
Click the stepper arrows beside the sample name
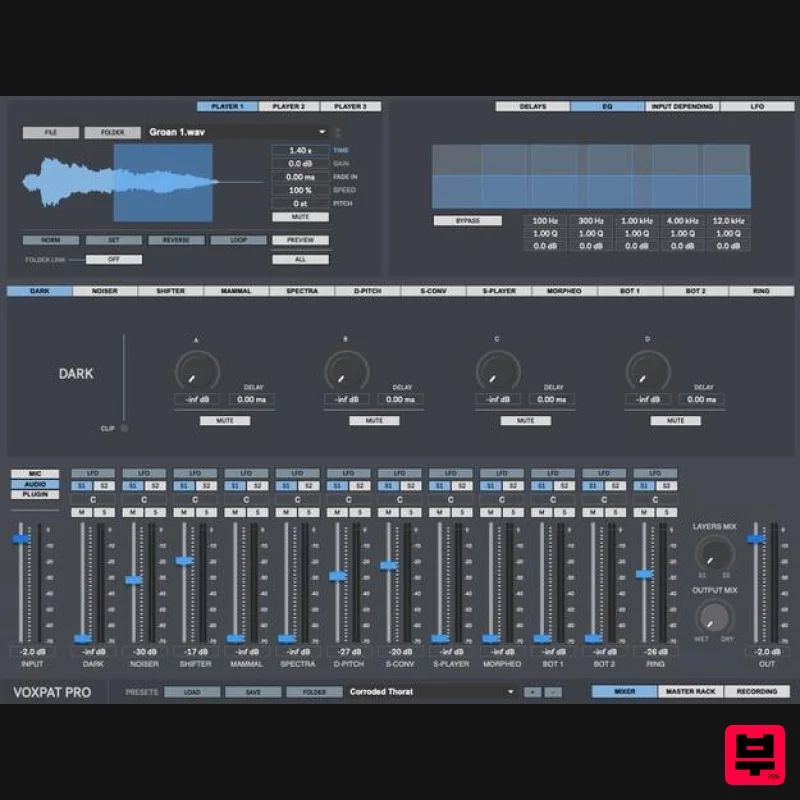click(339, 131)
